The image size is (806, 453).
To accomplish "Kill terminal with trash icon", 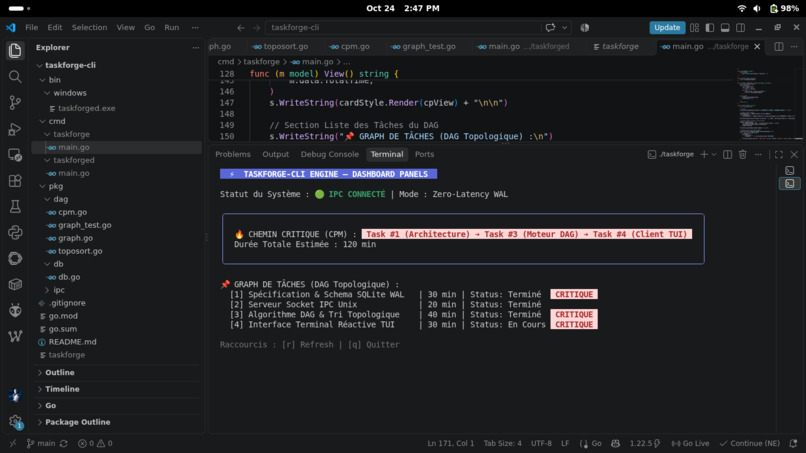I will click(x=743, y=154).
